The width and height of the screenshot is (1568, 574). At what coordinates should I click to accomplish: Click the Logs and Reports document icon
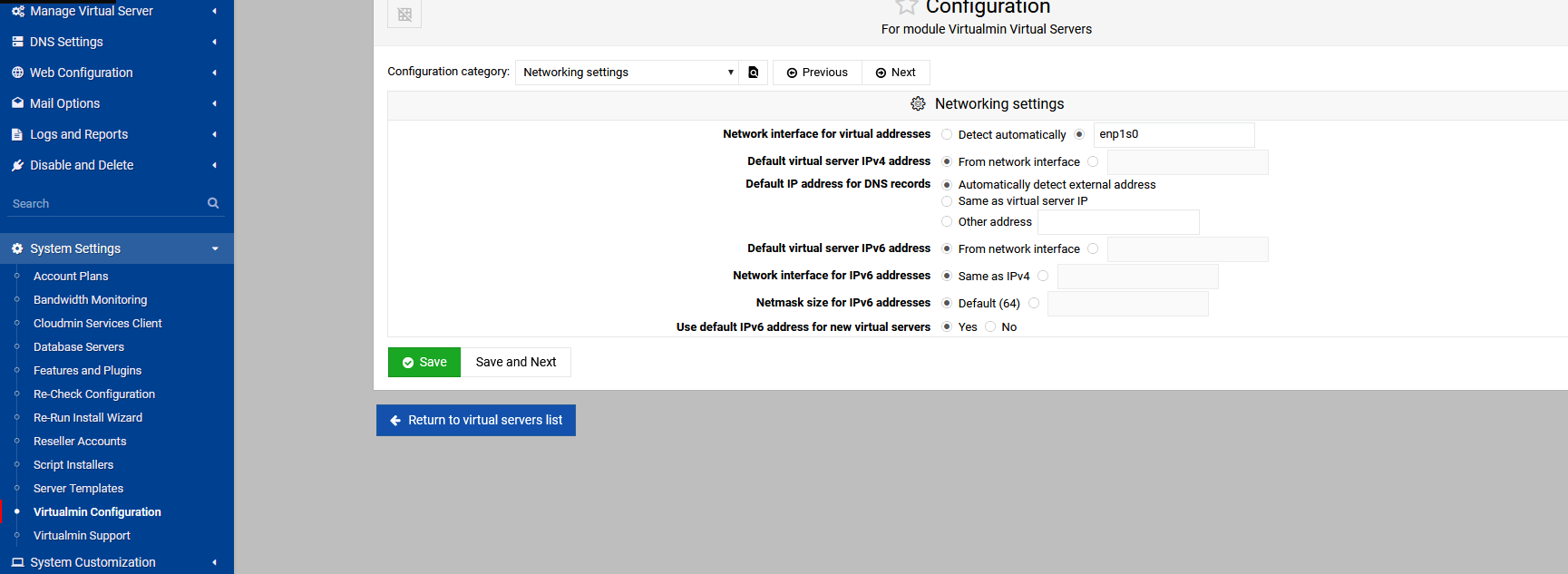tap(17, 134)
